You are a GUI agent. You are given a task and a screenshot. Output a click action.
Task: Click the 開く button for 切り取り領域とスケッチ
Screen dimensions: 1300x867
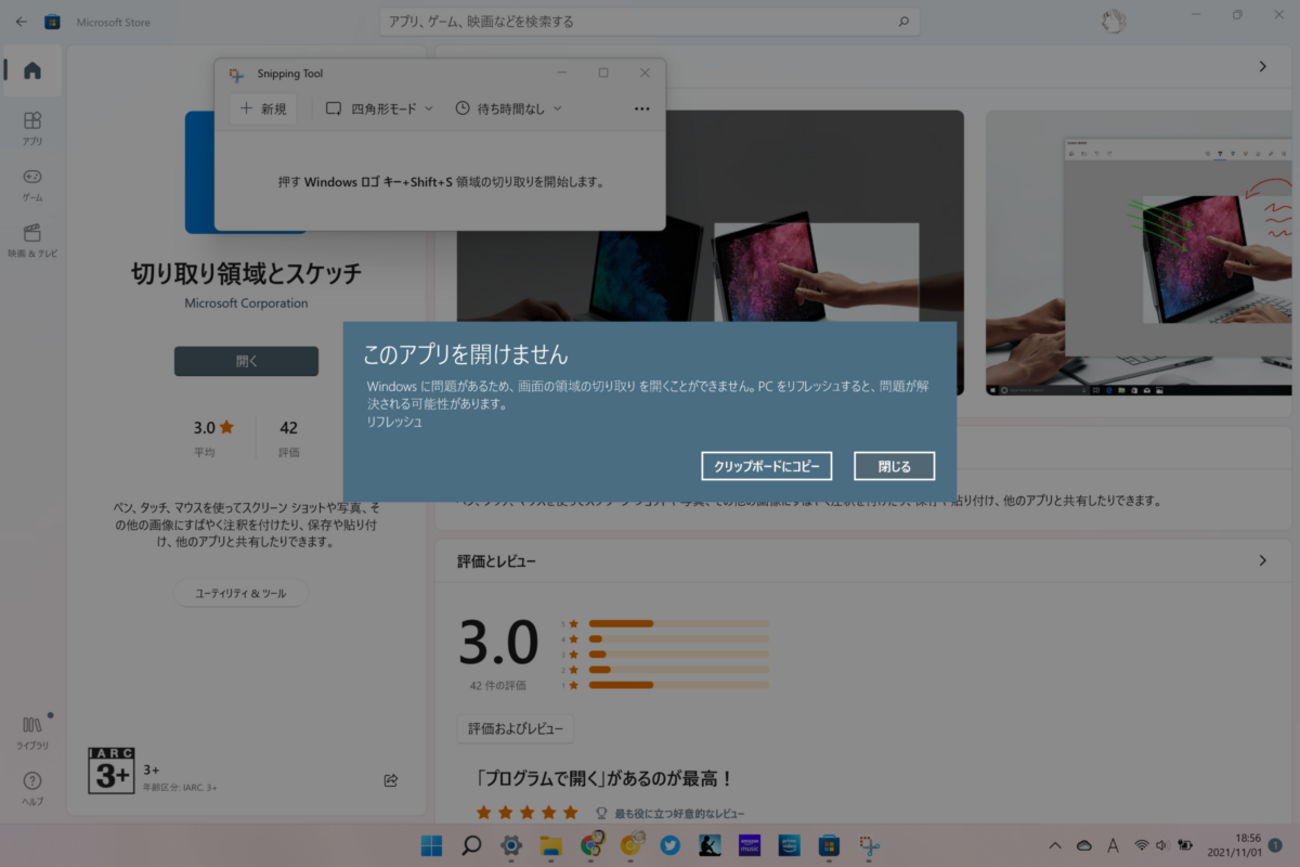pyautogui.click(x=246, y=361)
